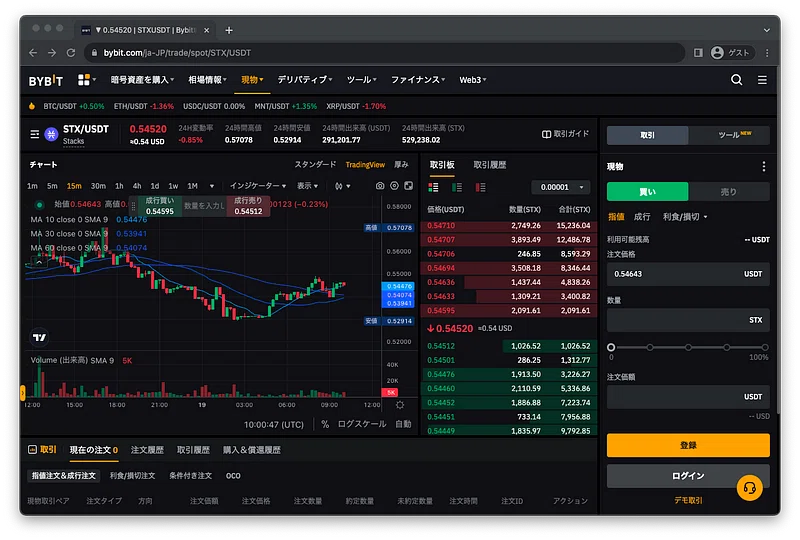Open chart axis settings gear icon
The image size is (800, 540).
click(400, 405)
